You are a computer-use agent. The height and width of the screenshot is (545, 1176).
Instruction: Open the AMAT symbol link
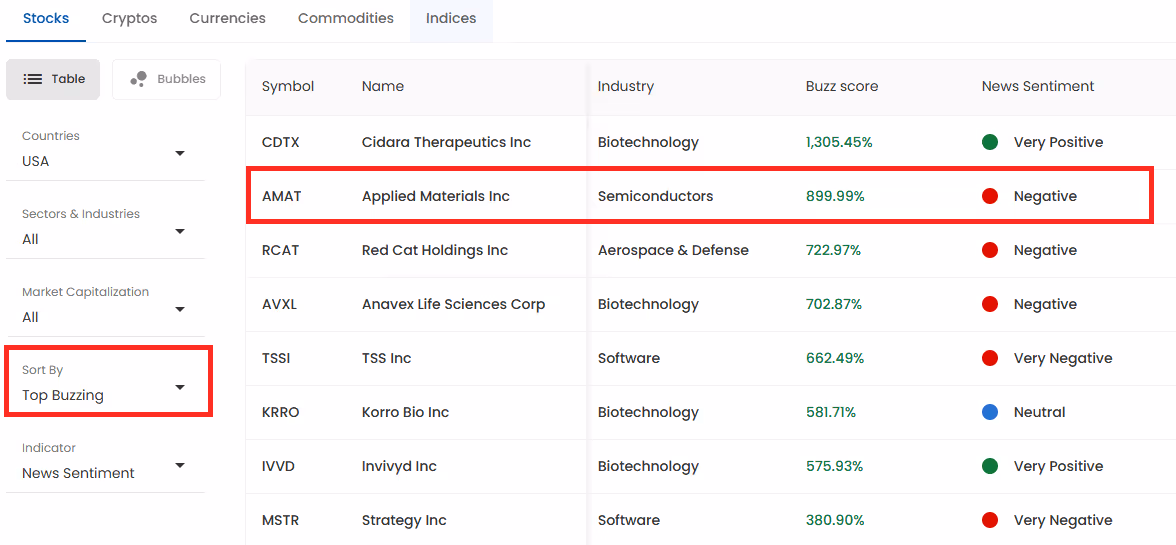pos(281,196)
